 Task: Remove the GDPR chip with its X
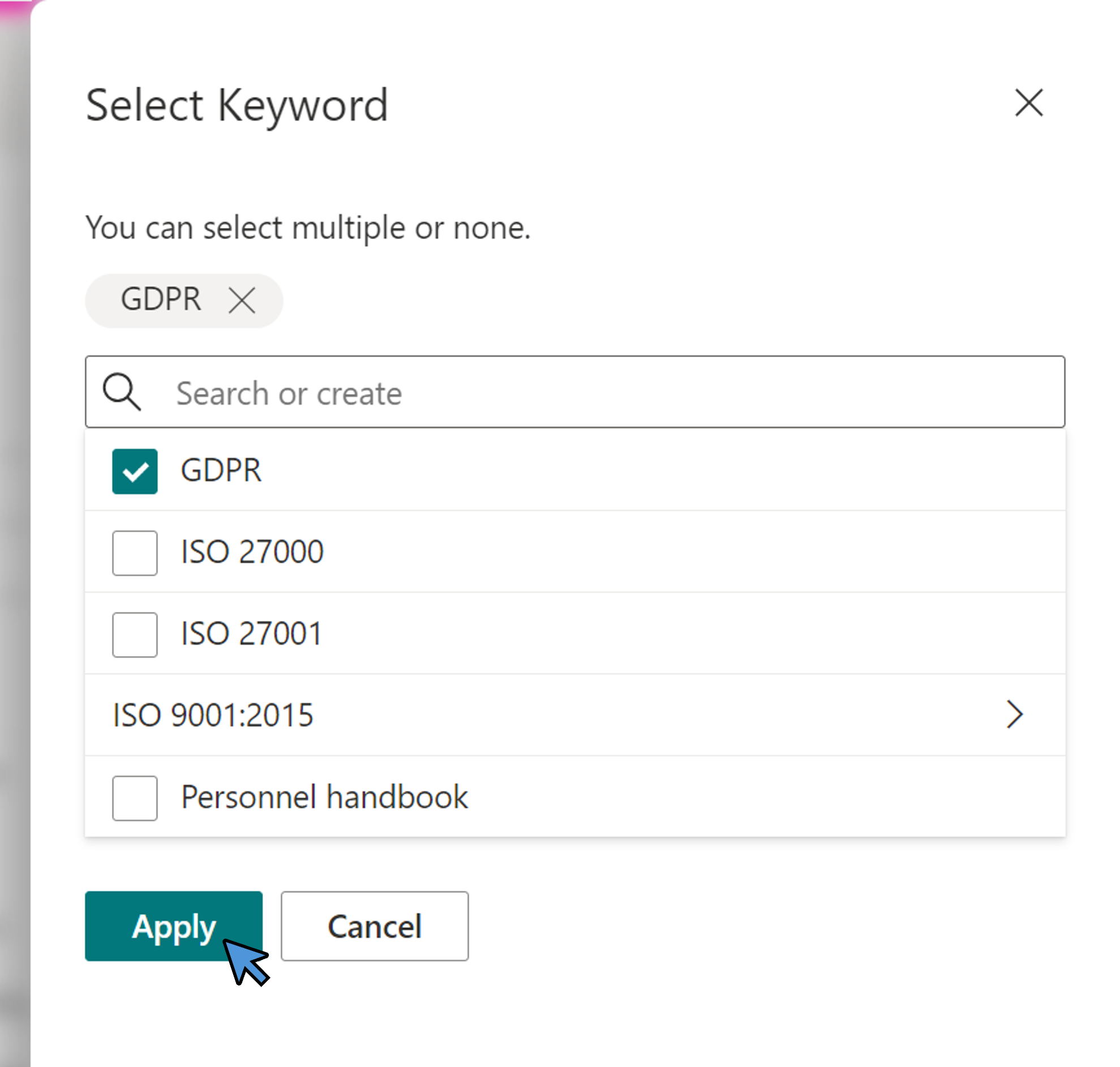[242, 300]
